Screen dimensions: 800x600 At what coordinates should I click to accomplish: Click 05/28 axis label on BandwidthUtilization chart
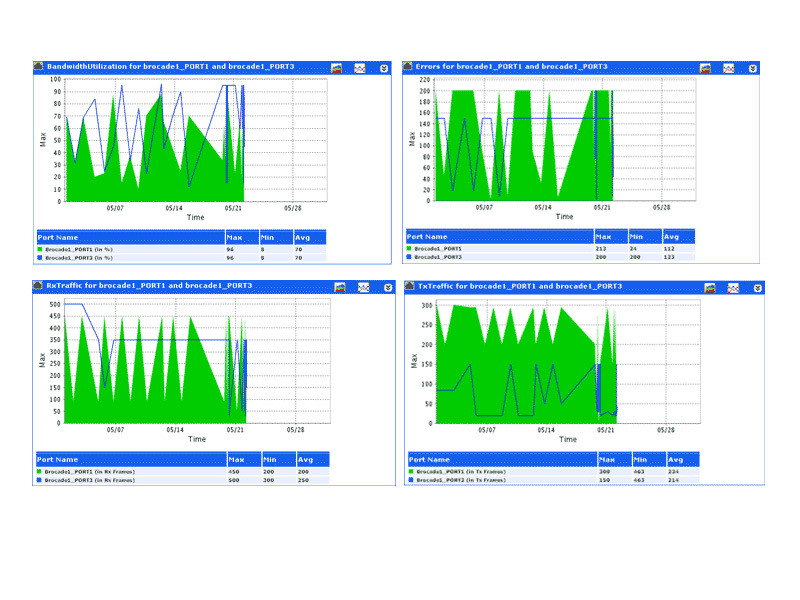(x=292, y=208)
